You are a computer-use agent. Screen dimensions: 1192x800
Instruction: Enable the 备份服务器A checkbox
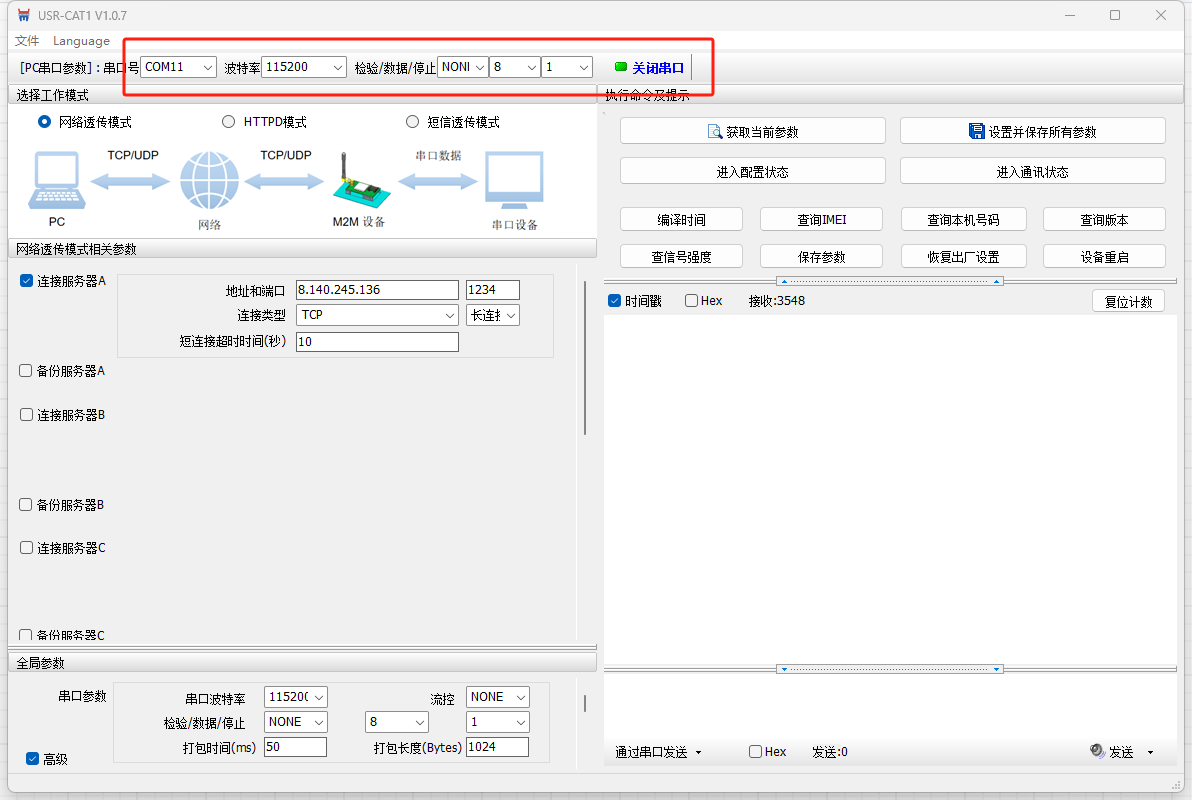(26, 371)
